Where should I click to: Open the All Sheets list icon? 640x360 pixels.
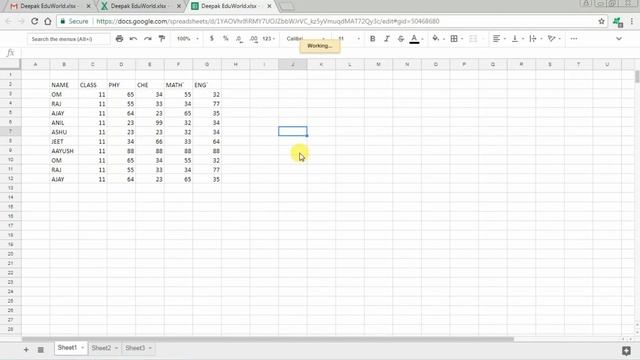40,349
